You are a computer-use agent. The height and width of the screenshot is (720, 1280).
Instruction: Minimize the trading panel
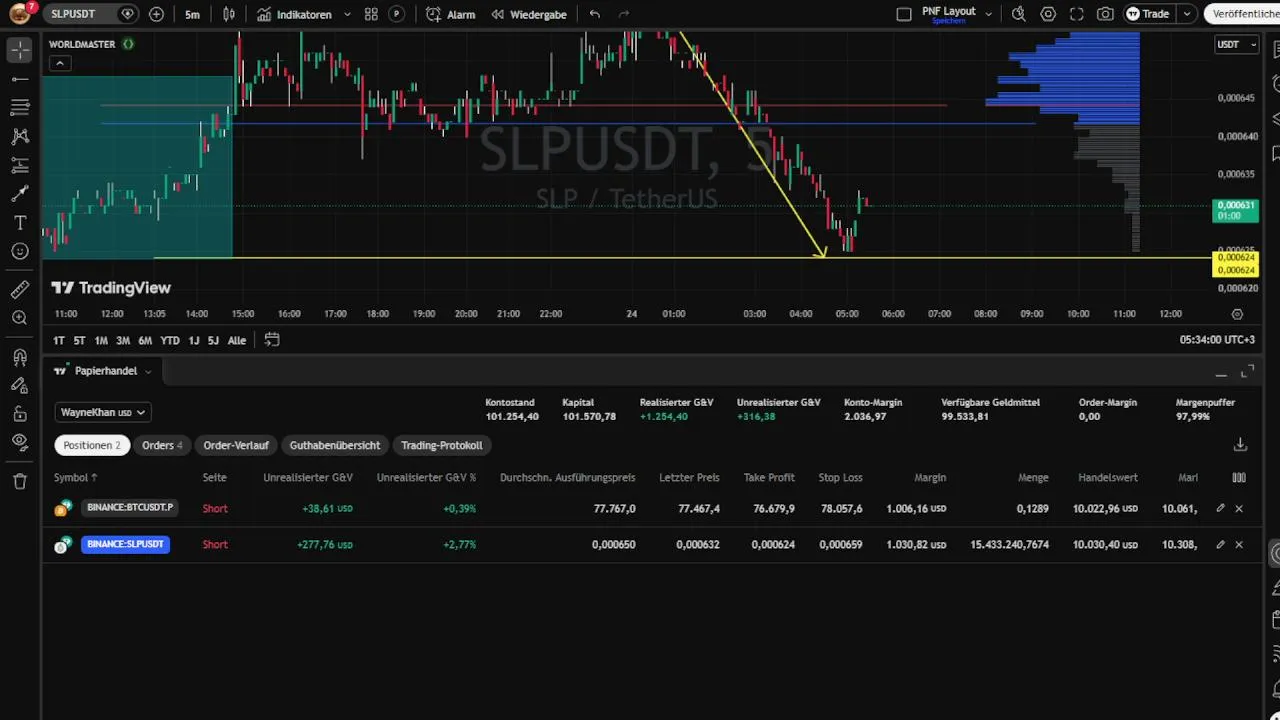pyautogui.click(x=1220, y=374)
